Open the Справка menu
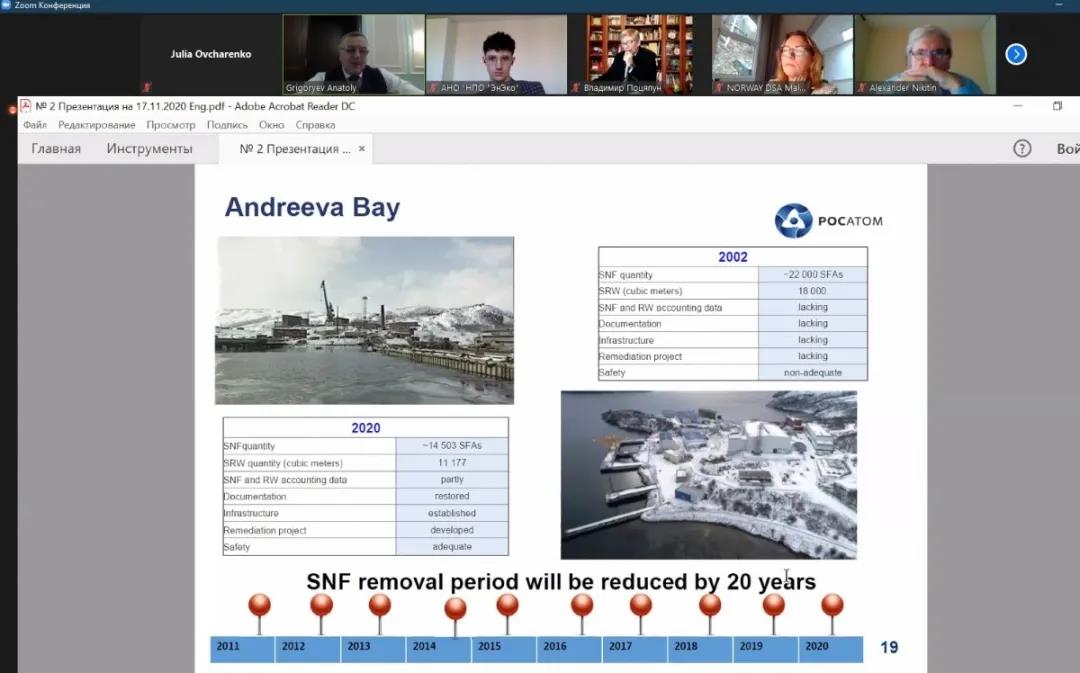 coord(315,125)
